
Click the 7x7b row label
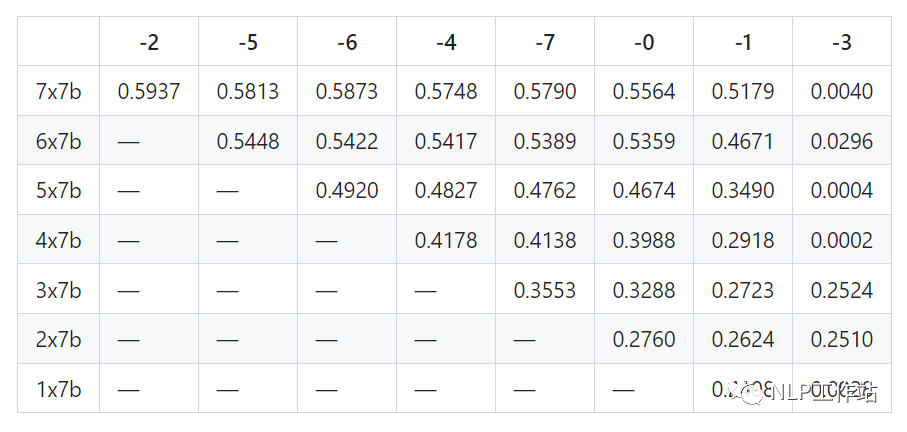(x=58, y=92)
